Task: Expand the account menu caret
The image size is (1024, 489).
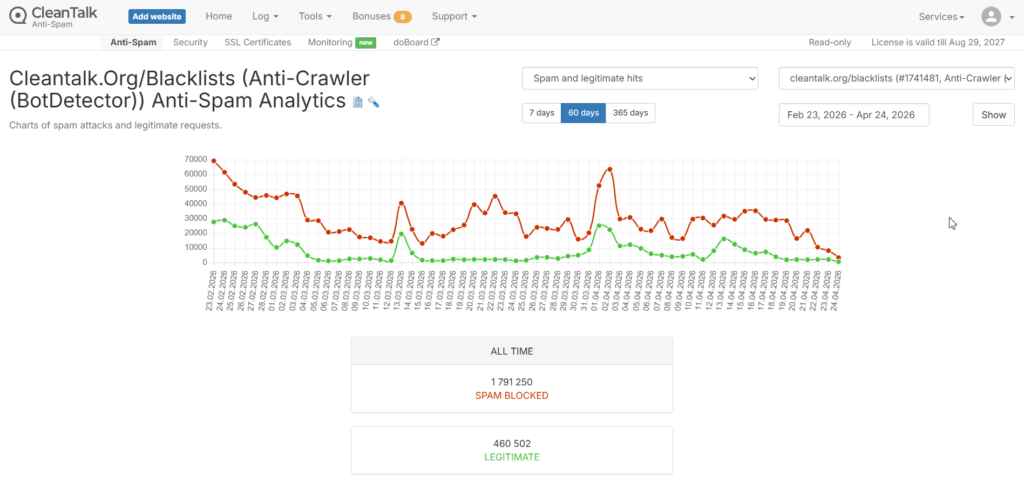Action: 1010,17
